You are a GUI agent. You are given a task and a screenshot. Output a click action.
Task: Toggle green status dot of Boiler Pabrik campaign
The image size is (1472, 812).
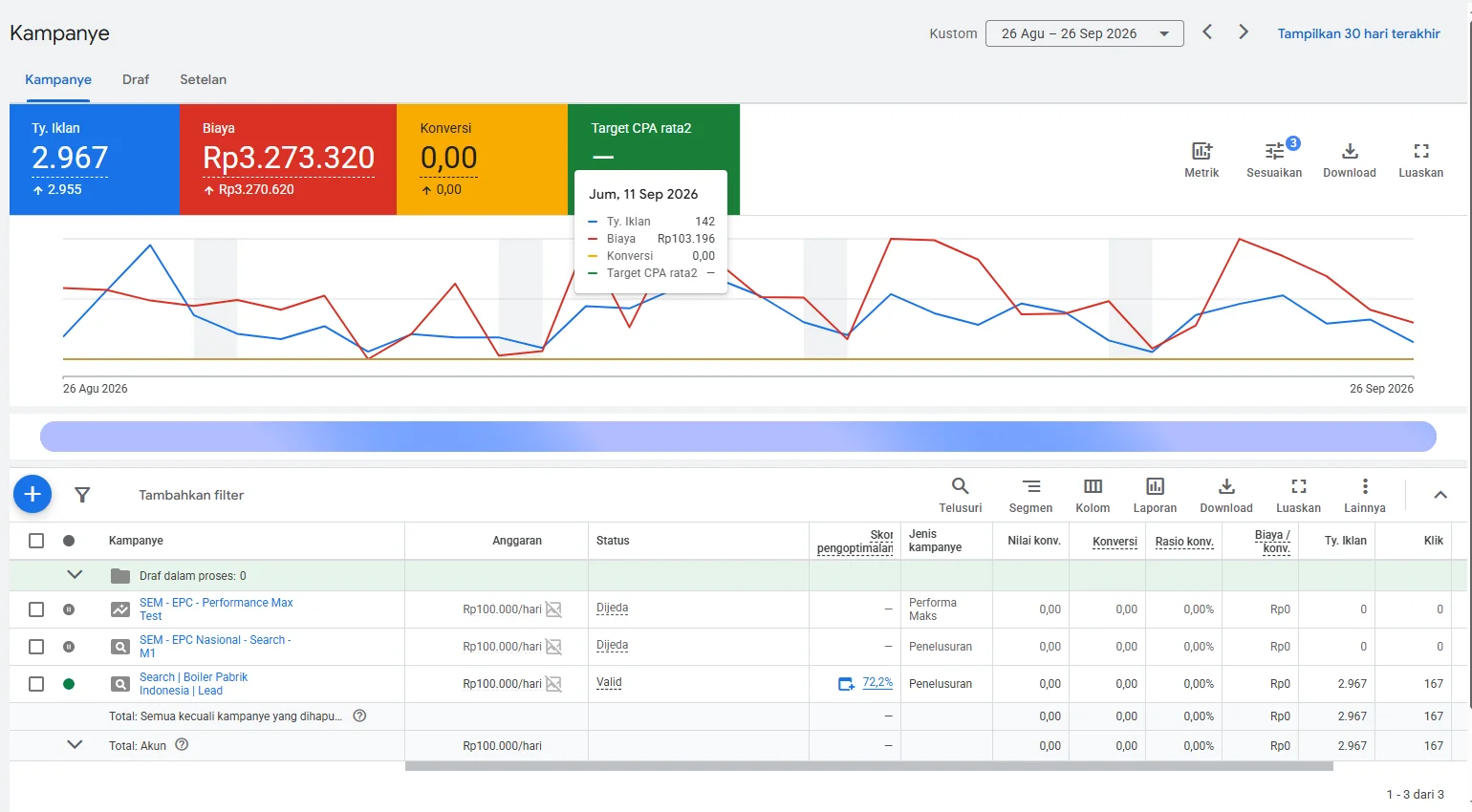[x=69, y=684]
